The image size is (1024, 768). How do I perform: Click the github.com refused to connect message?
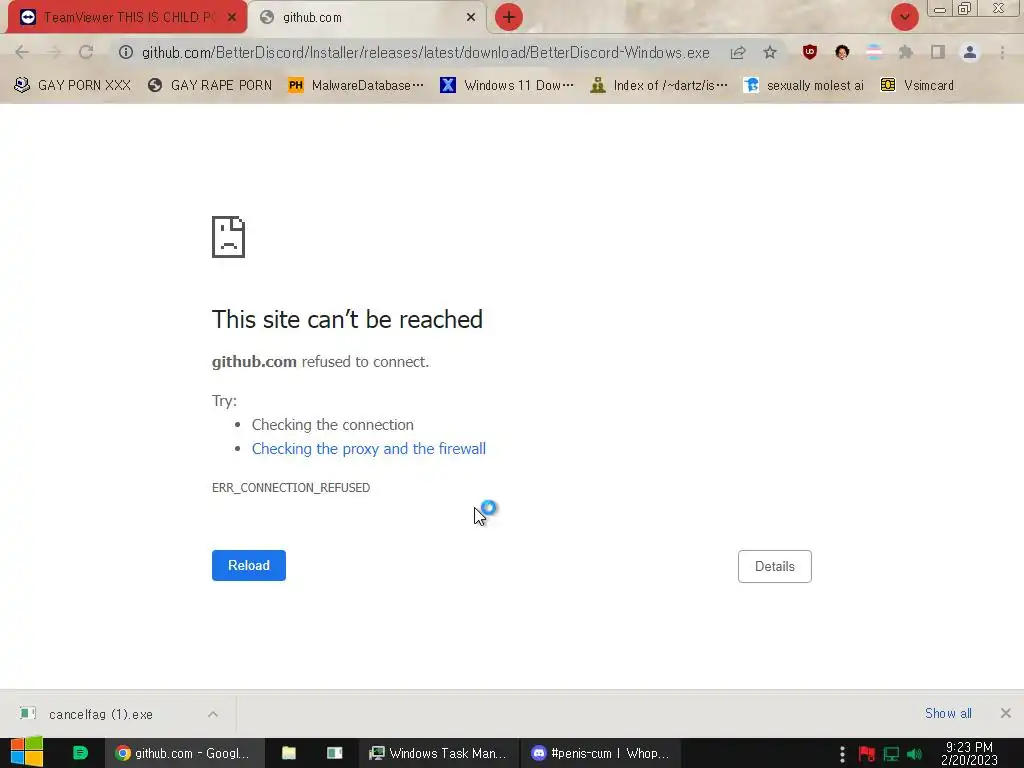[320, 362]
